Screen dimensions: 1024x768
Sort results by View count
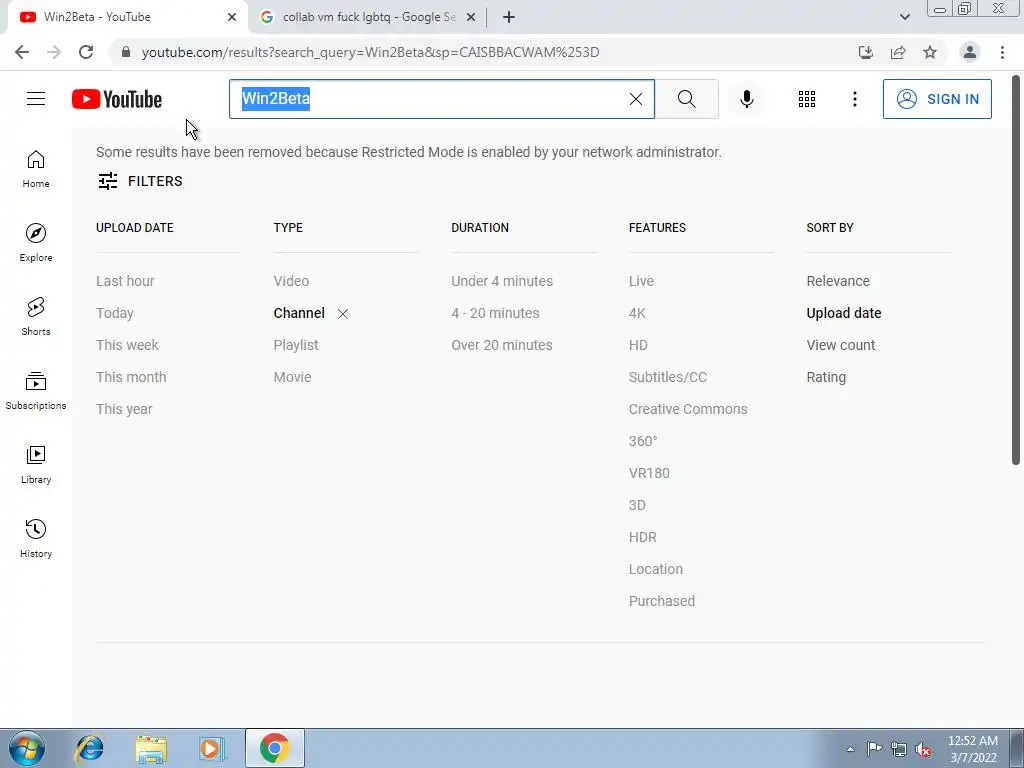840,345
